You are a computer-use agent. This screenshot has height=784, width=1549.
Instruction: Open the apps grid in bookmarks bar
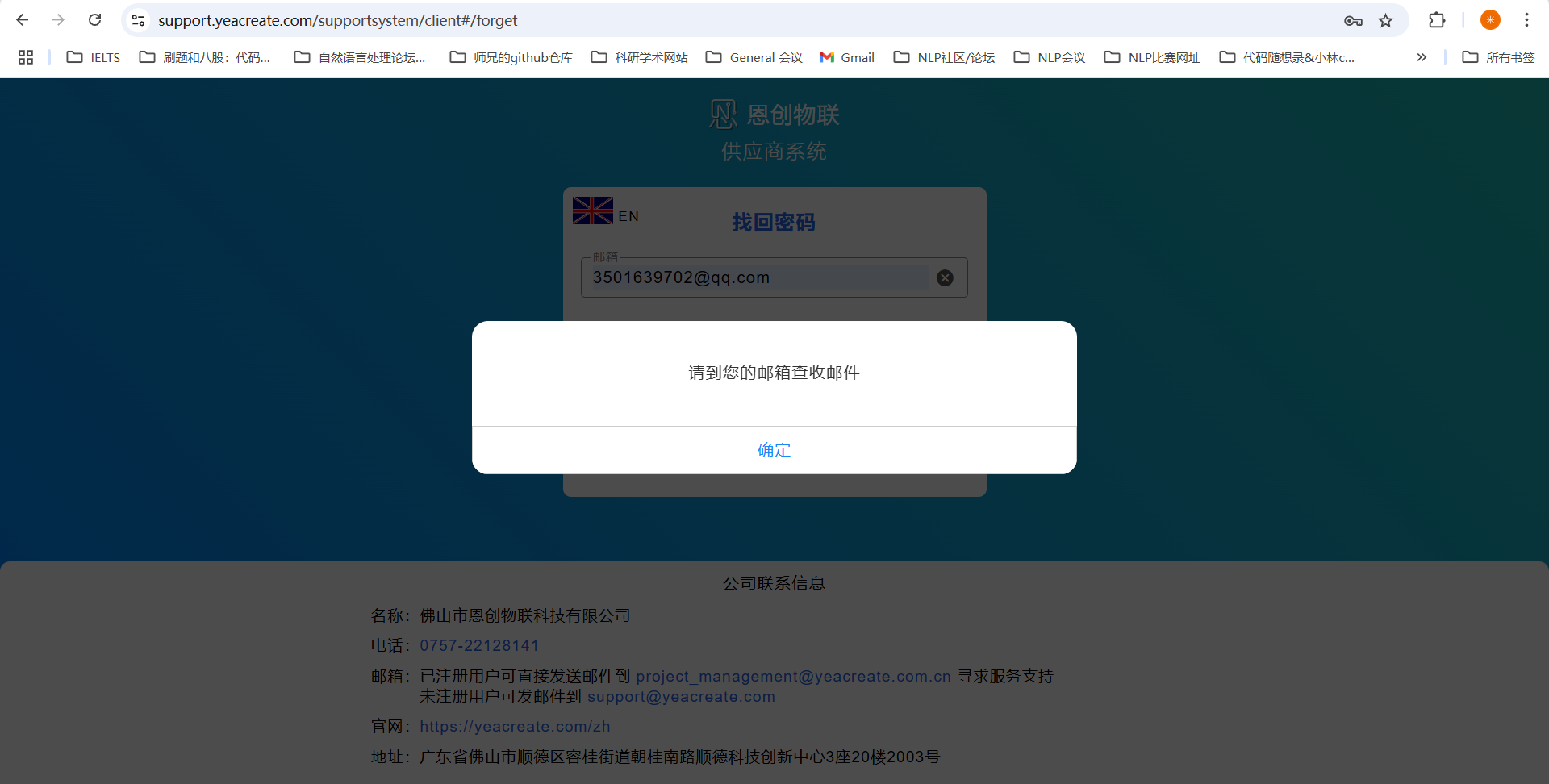26,57
